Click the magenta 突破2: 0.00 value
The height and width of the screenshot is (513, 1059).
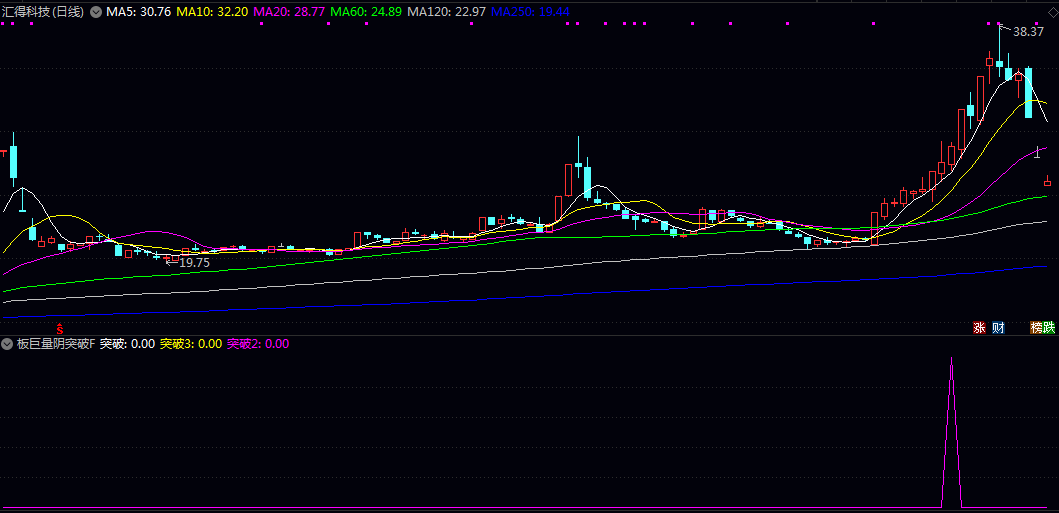[x=258, y=344]
